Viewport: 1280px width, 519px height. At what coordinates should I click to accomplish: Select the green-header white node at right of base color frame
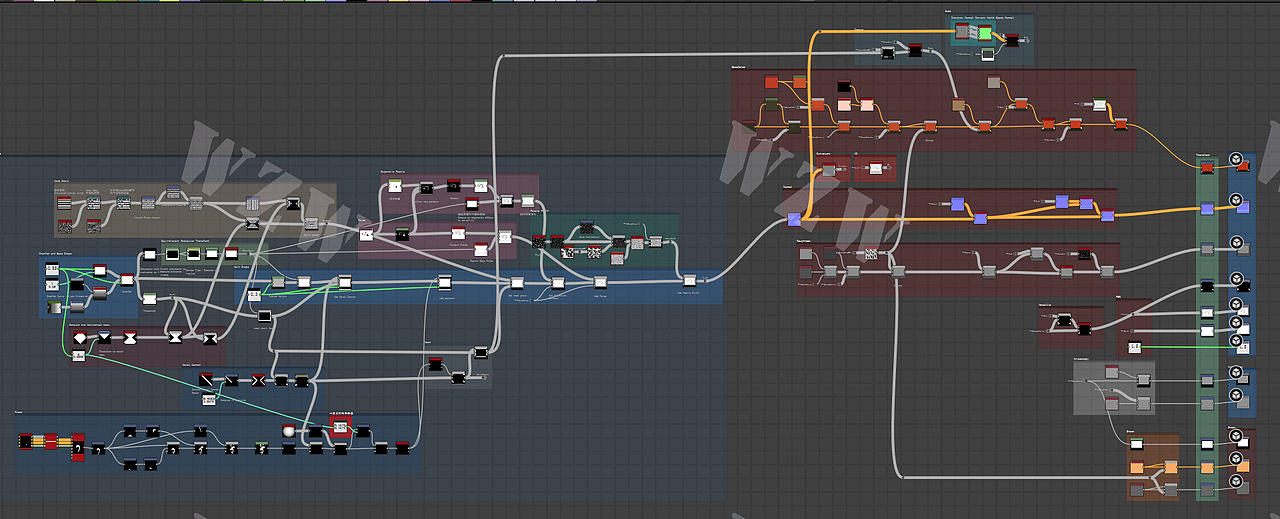(x=1099, y=104)
